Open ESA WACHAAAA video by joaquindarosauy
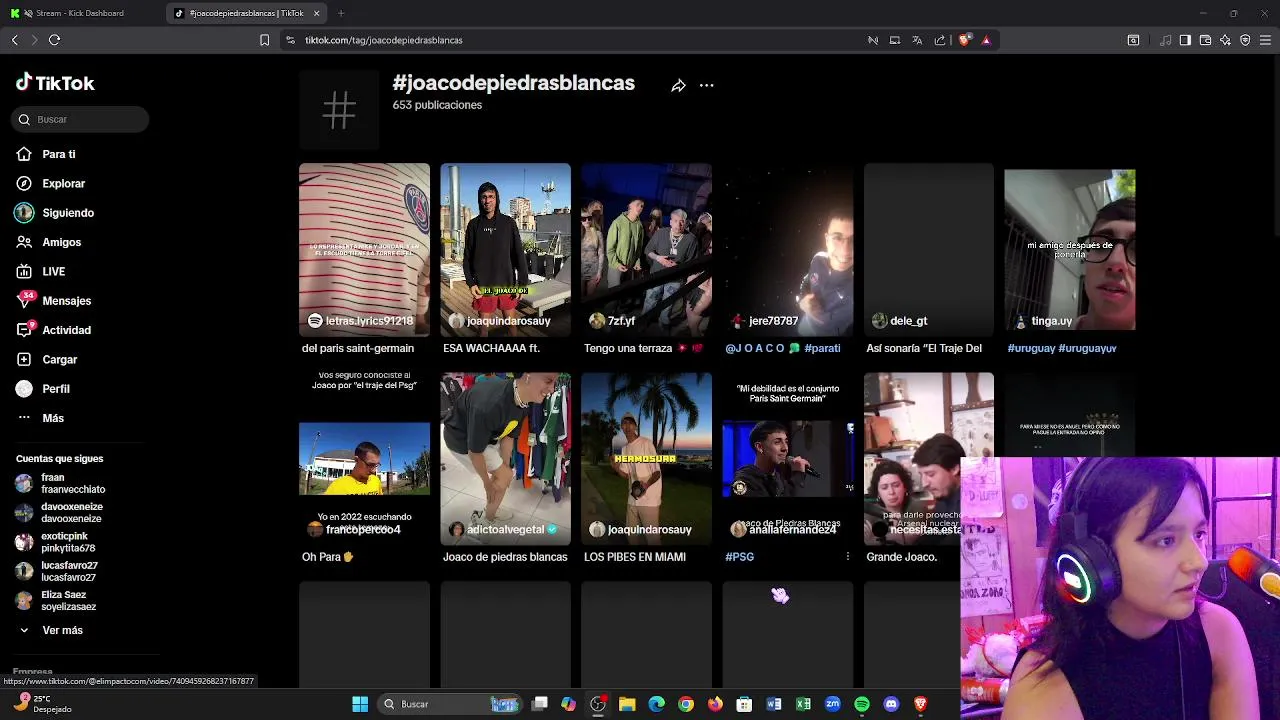The image size is (1280, 720). [505, 250]
